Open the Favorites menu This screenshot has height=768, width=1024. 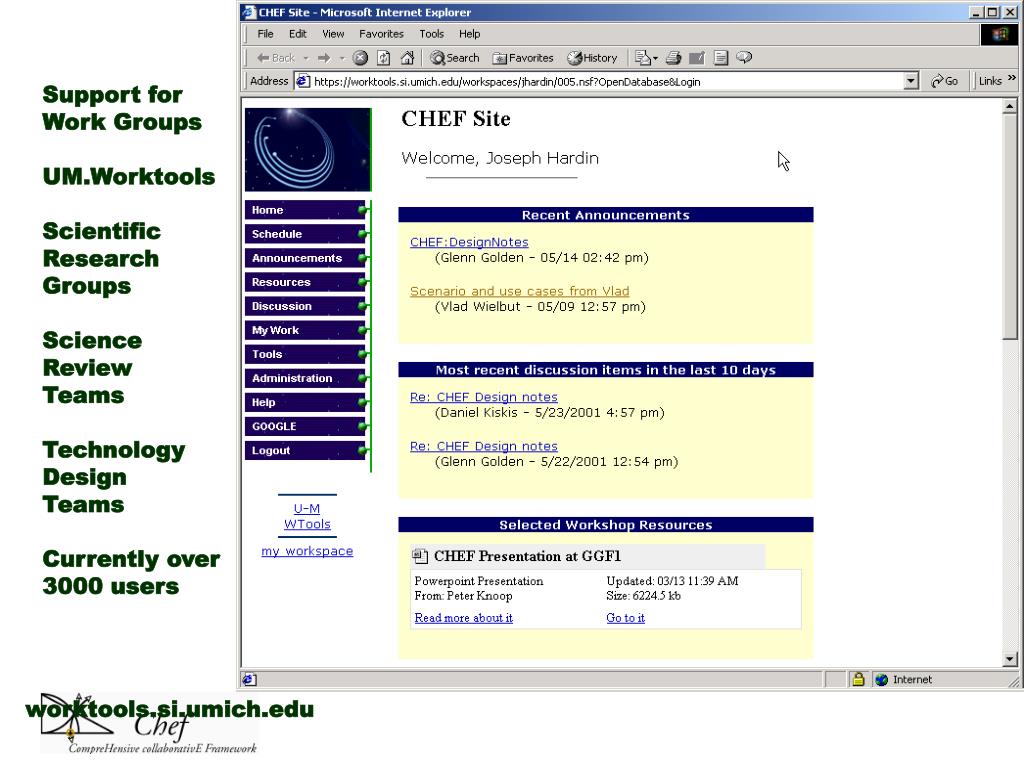[x=381, y=34]
